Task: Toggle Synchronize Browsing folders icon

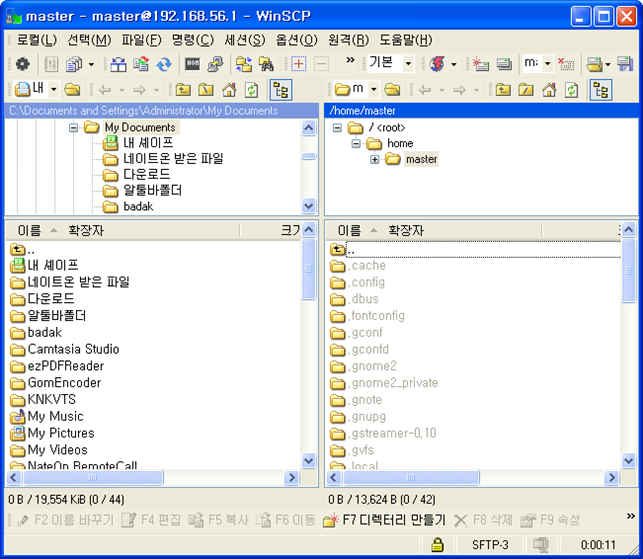Action: 244,64
